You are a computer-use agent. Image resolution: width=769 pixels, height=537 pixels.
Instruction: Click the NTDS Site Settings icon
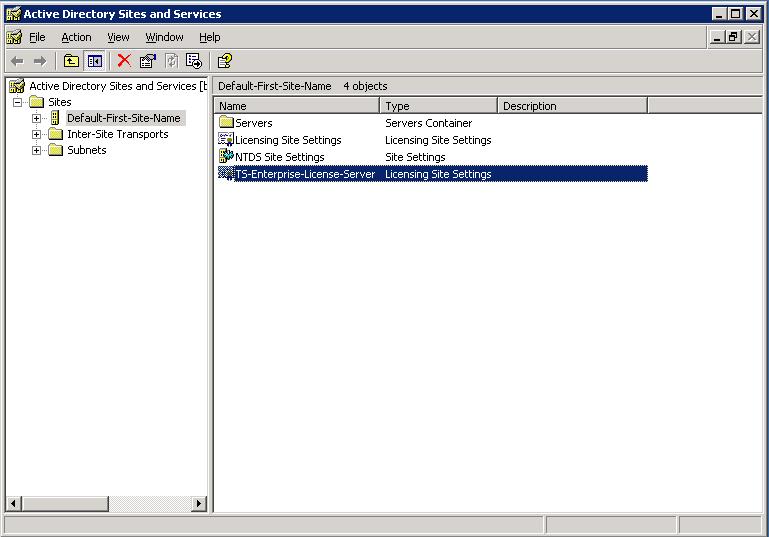(x=226, y=156)
